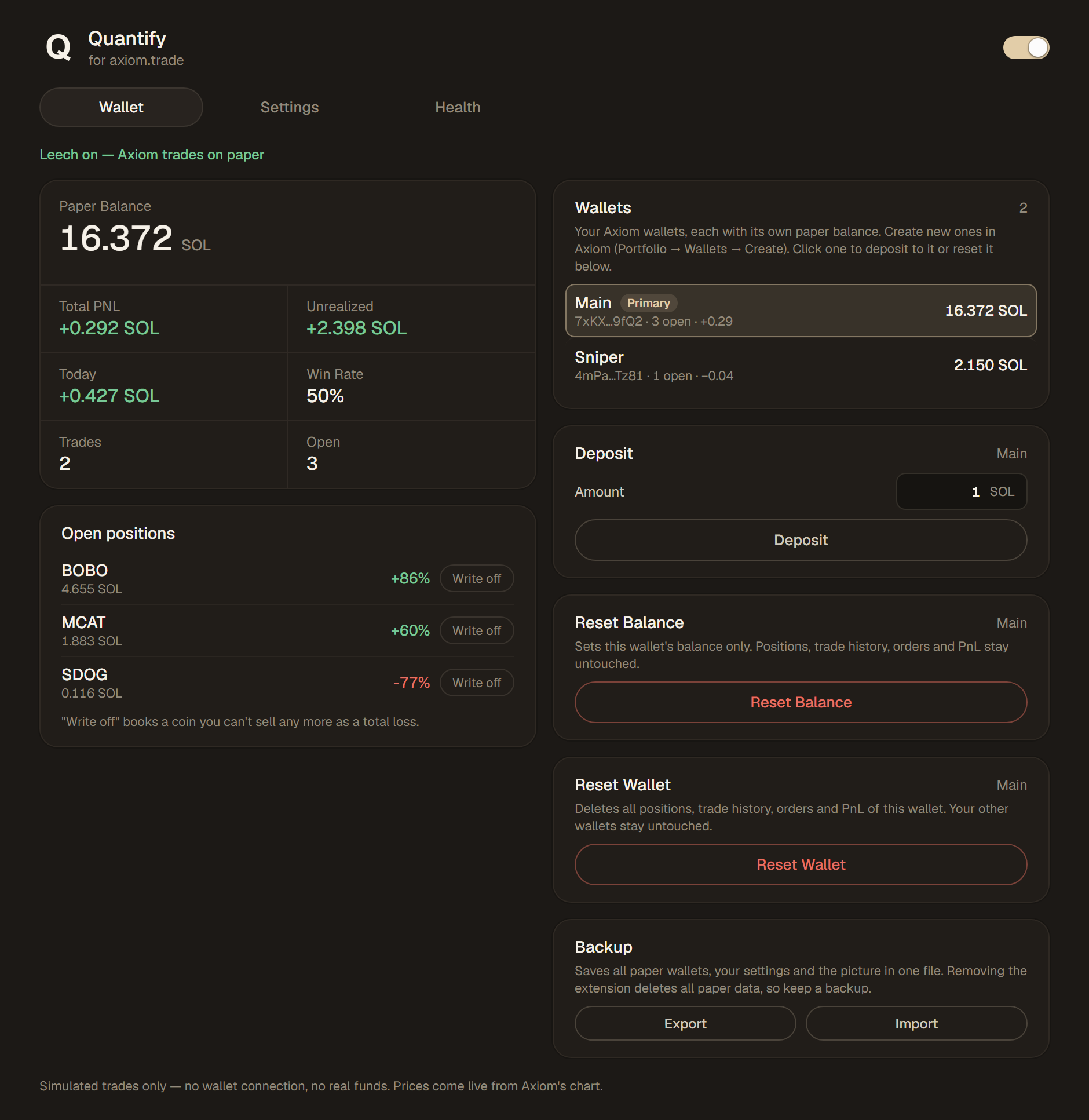The image size is (1089, 1120).
Task: Click the Sniper balance 2.150 SOL
Action: 991,365
